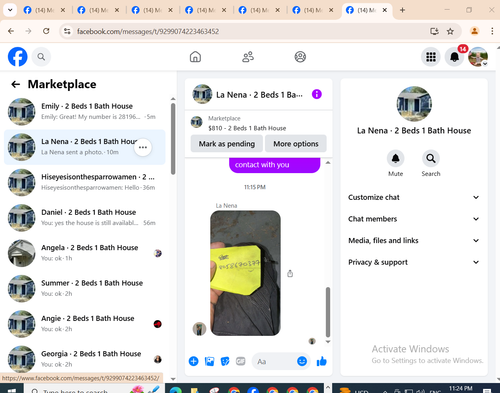The image size is (500, 393).
Task: Attach a photo using the image icon
Action: [x=209, y=361]
